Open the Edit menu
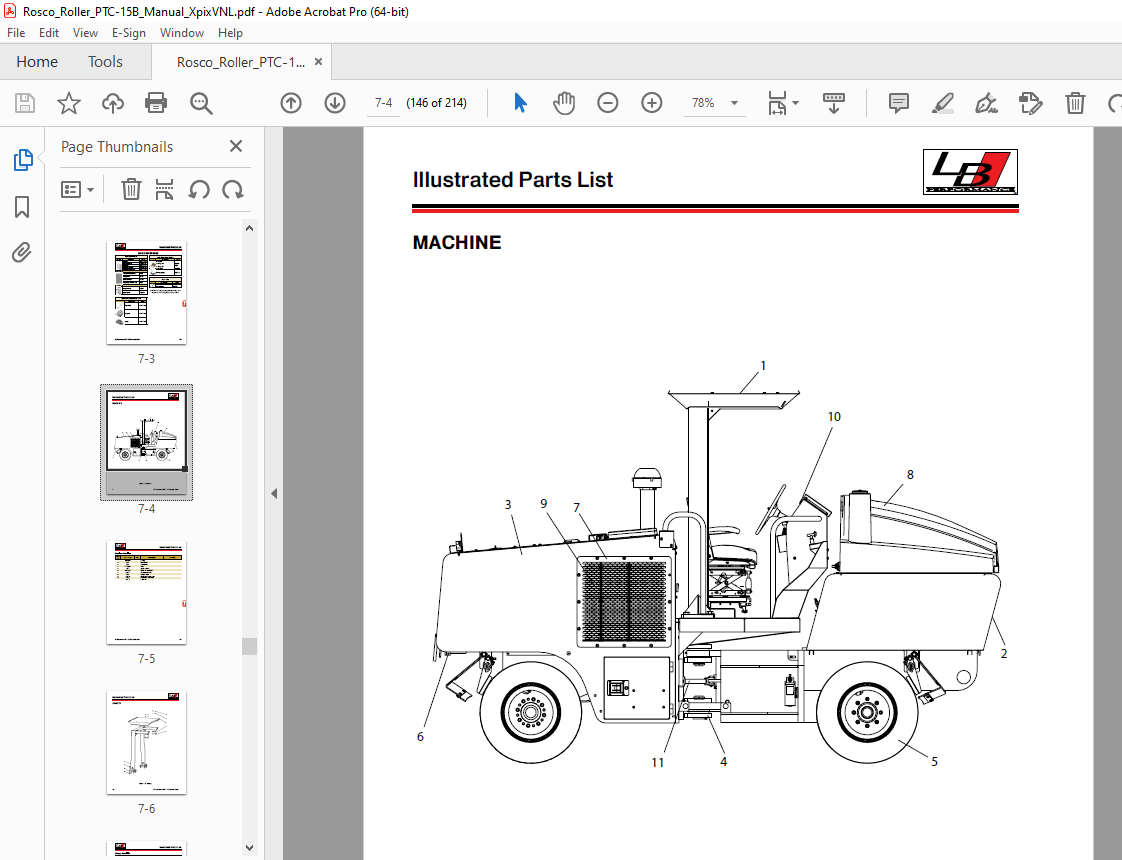Viewport: 1122px width, 860px height. click(49, 33)
